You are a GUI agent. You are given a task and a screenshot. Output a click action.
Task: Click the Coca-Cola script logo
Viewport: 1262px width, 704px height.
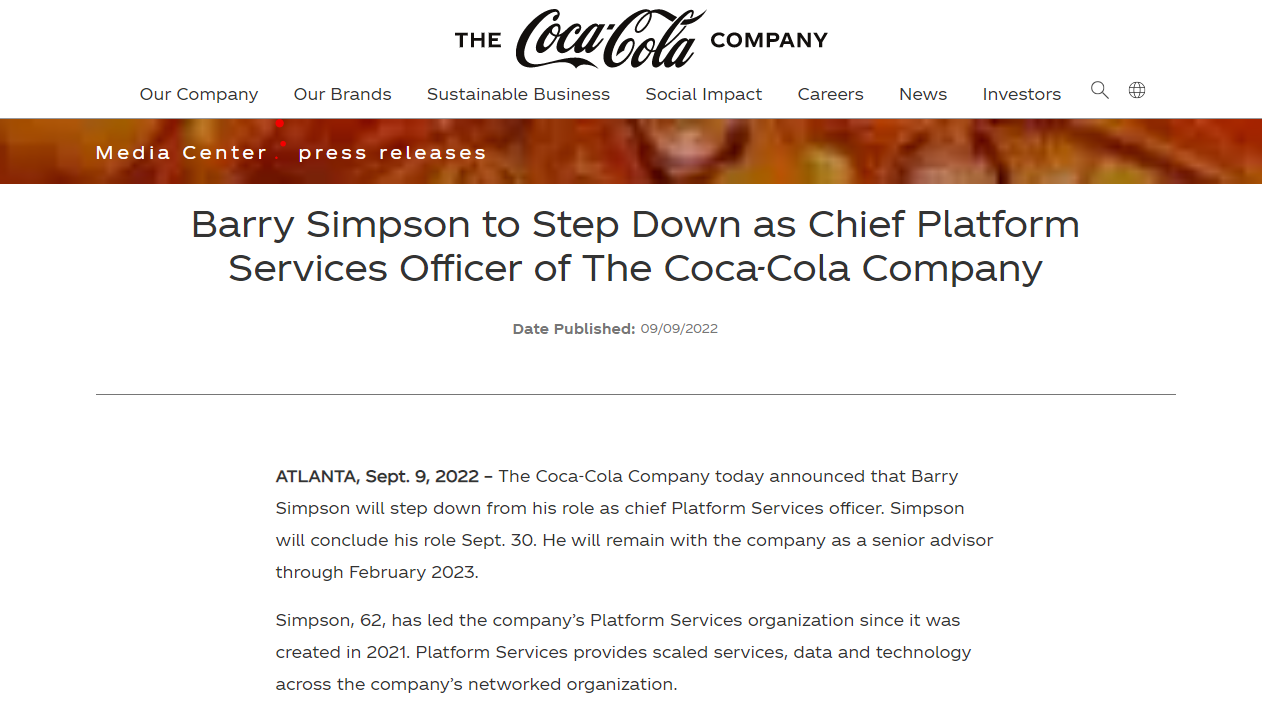(x=610, y=39)
